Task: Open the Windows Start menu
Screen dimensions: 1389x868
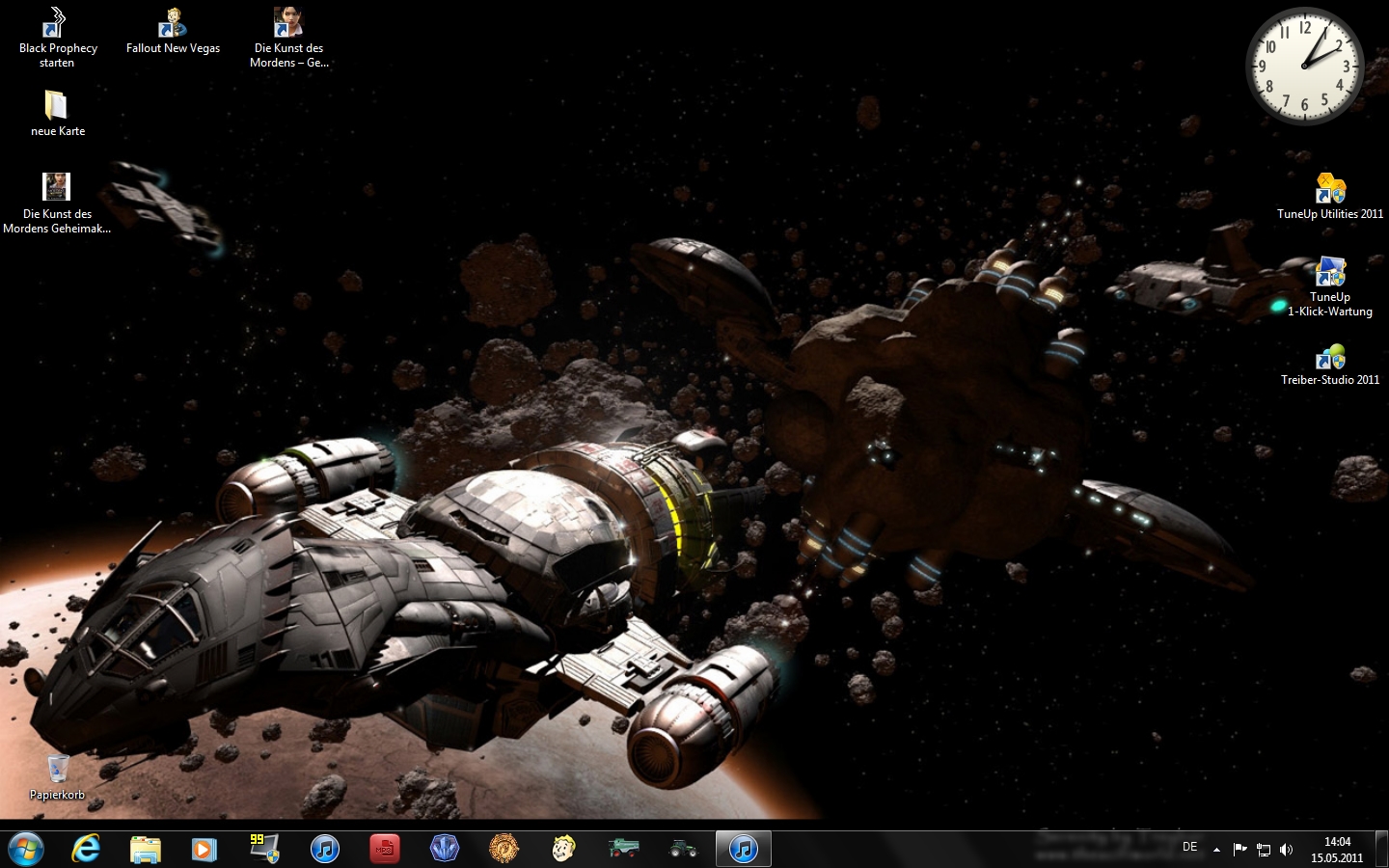Action: pos(26,849)
